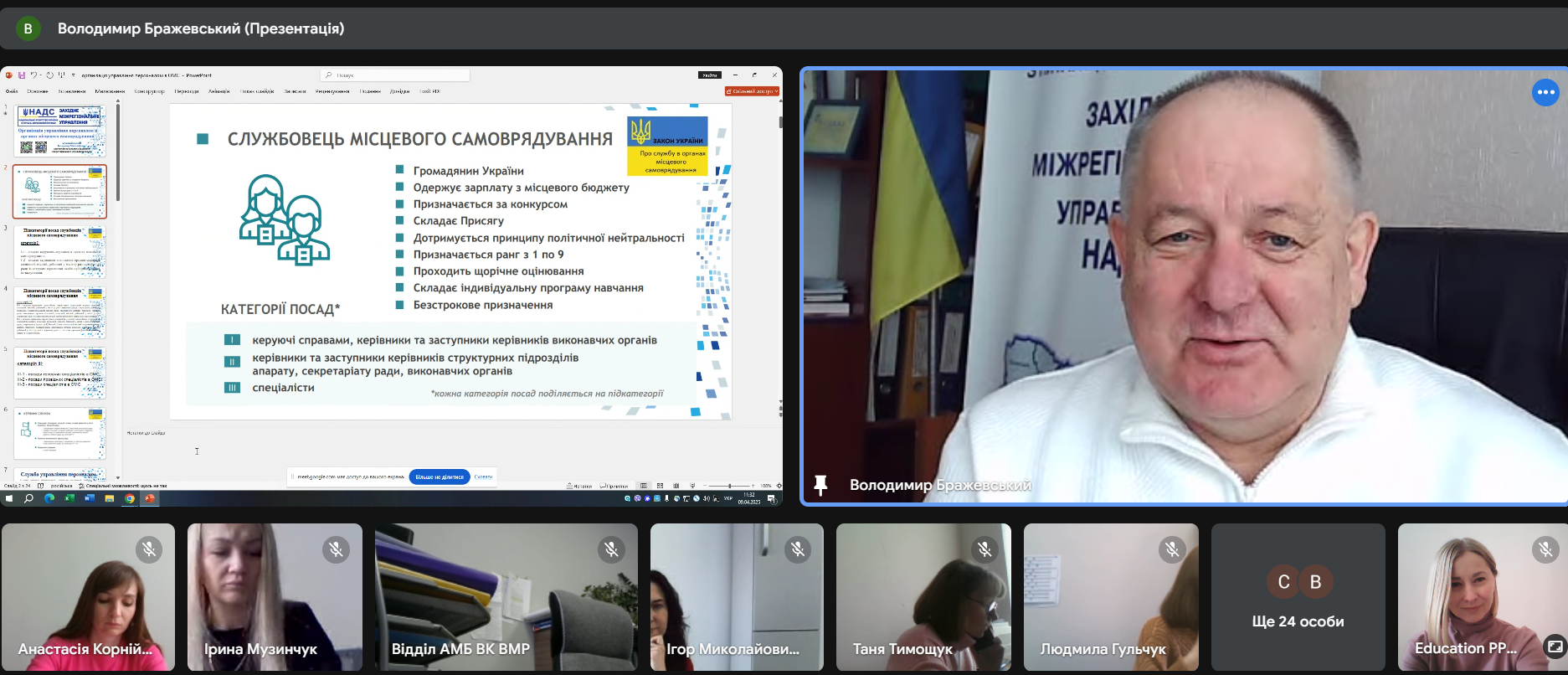Click the slide panel scroll-down arrow
The width and height of the screenshot is (1568, 675).
point(118,477)
